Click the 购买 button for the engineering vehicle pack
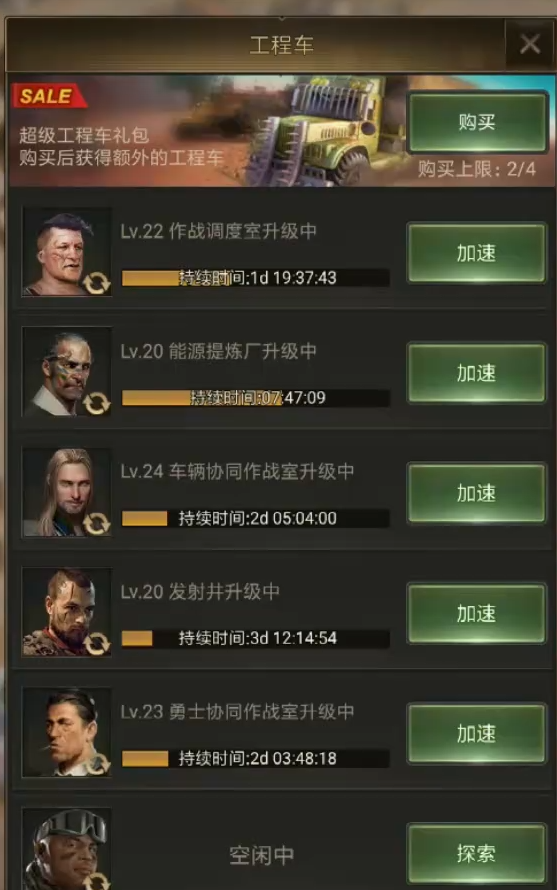Image resolution: width=557 pixels, height=890 pixels. click(476, 122)
